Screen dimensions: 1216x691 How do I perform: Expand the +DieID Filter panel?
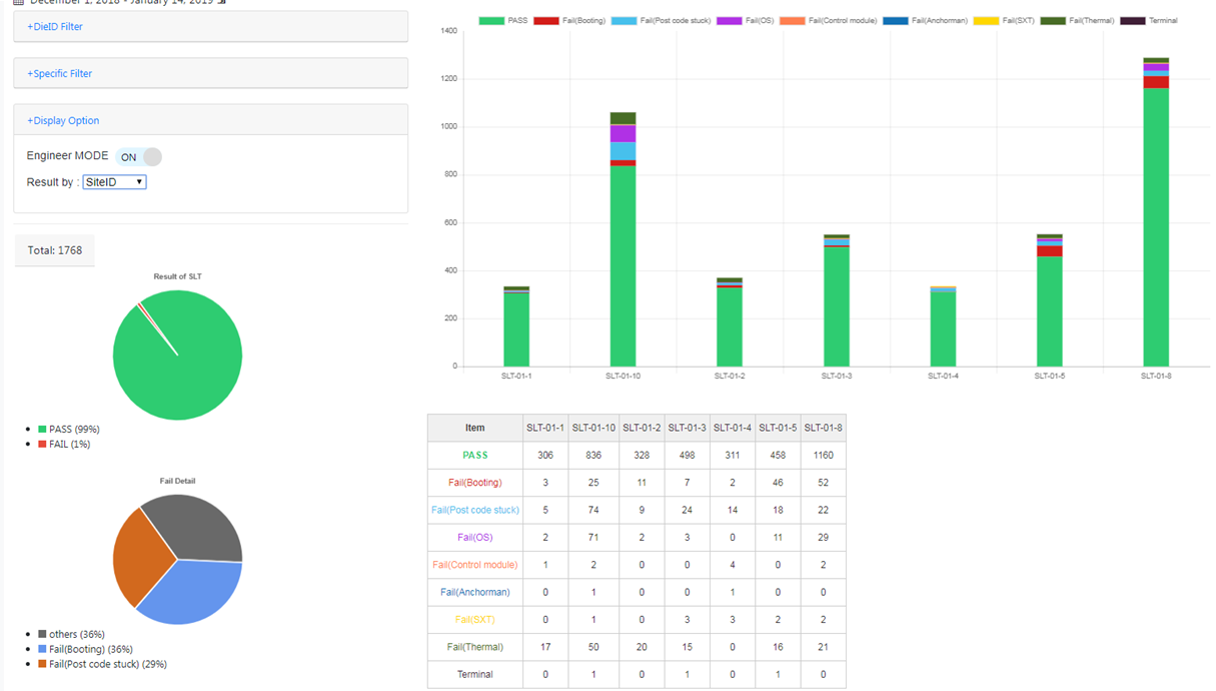coord(55,27)
